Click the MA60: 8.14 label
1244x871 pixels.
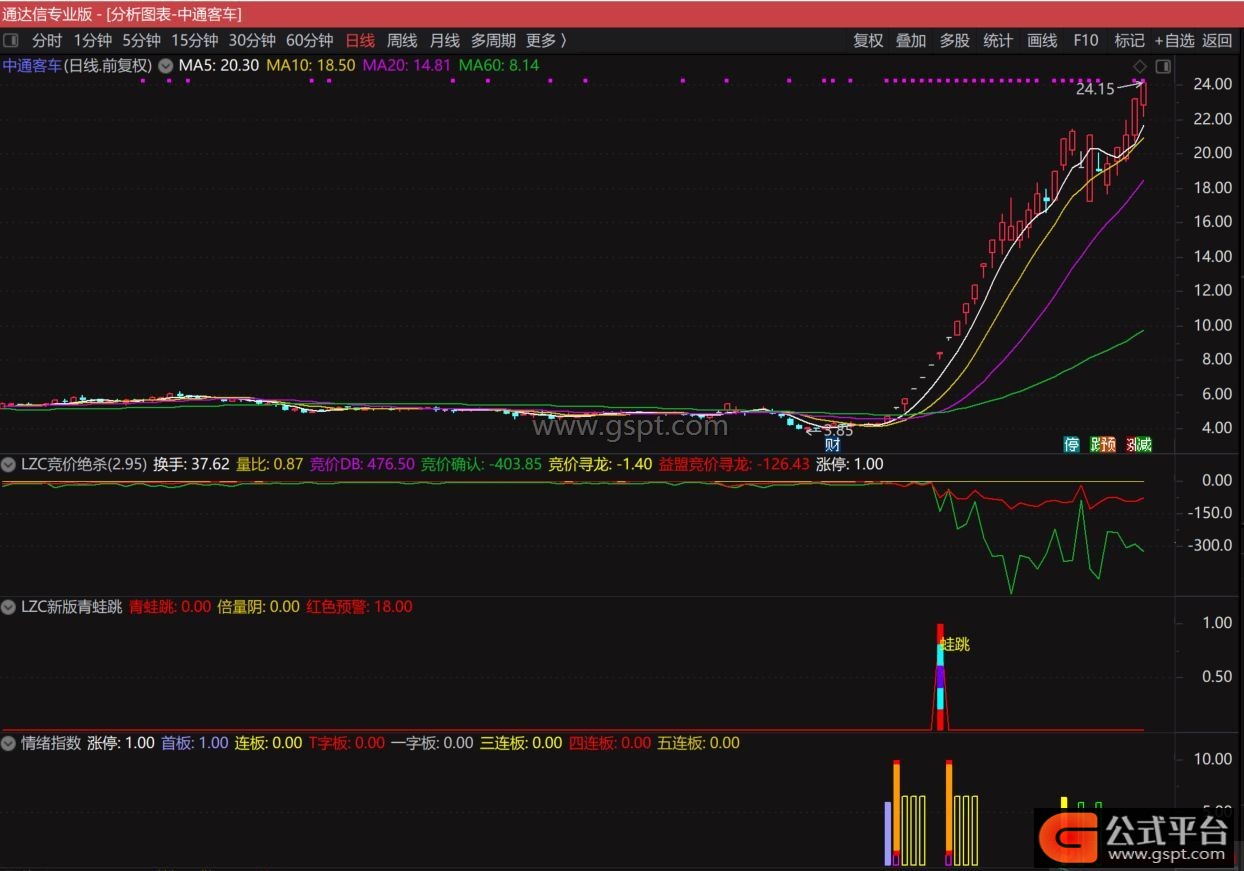(499, 66)
